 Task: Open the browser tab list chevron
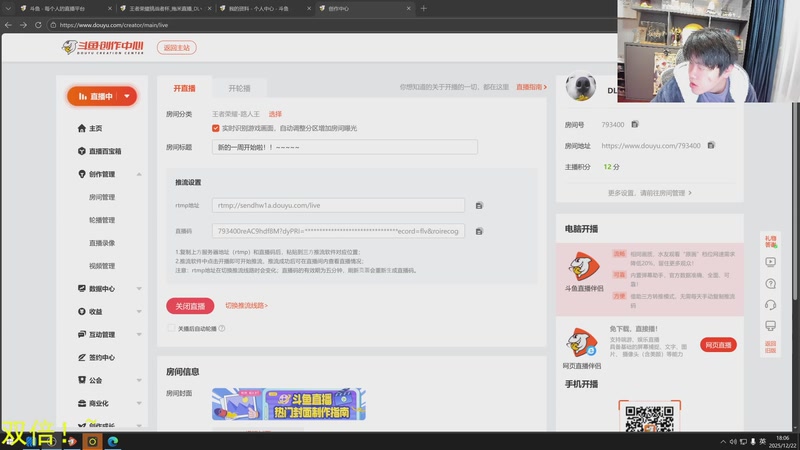8,8
